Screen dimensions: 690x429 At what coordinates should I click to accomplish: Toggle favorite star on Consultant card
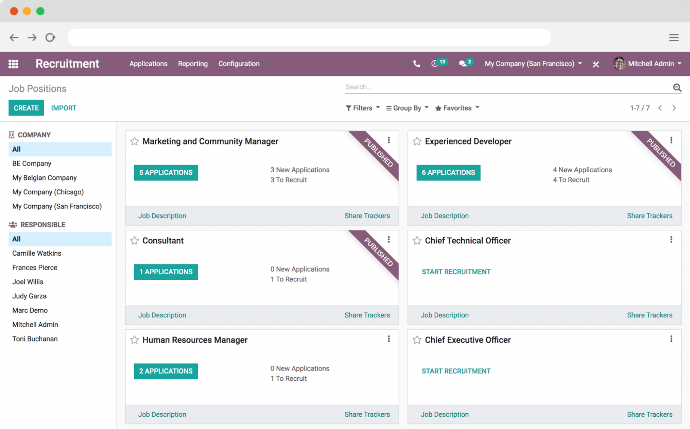click(134, 241)
